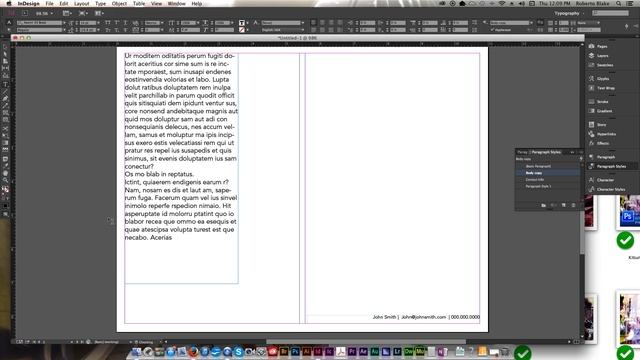
Task: Click the Character Formatting Controls 'A' icon
Action: click(x=9, y=22)
